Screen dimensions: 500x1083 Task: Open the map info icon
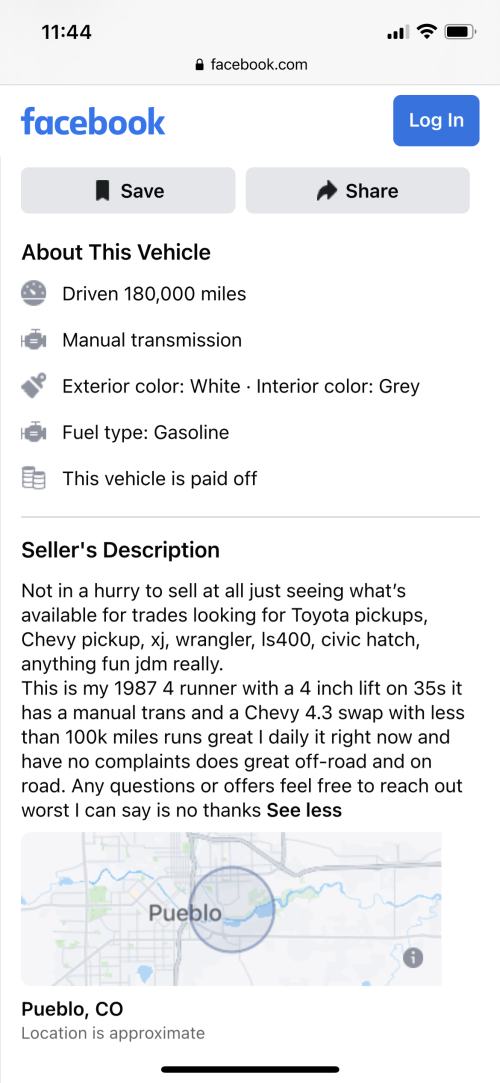click(x=413, y=957)
